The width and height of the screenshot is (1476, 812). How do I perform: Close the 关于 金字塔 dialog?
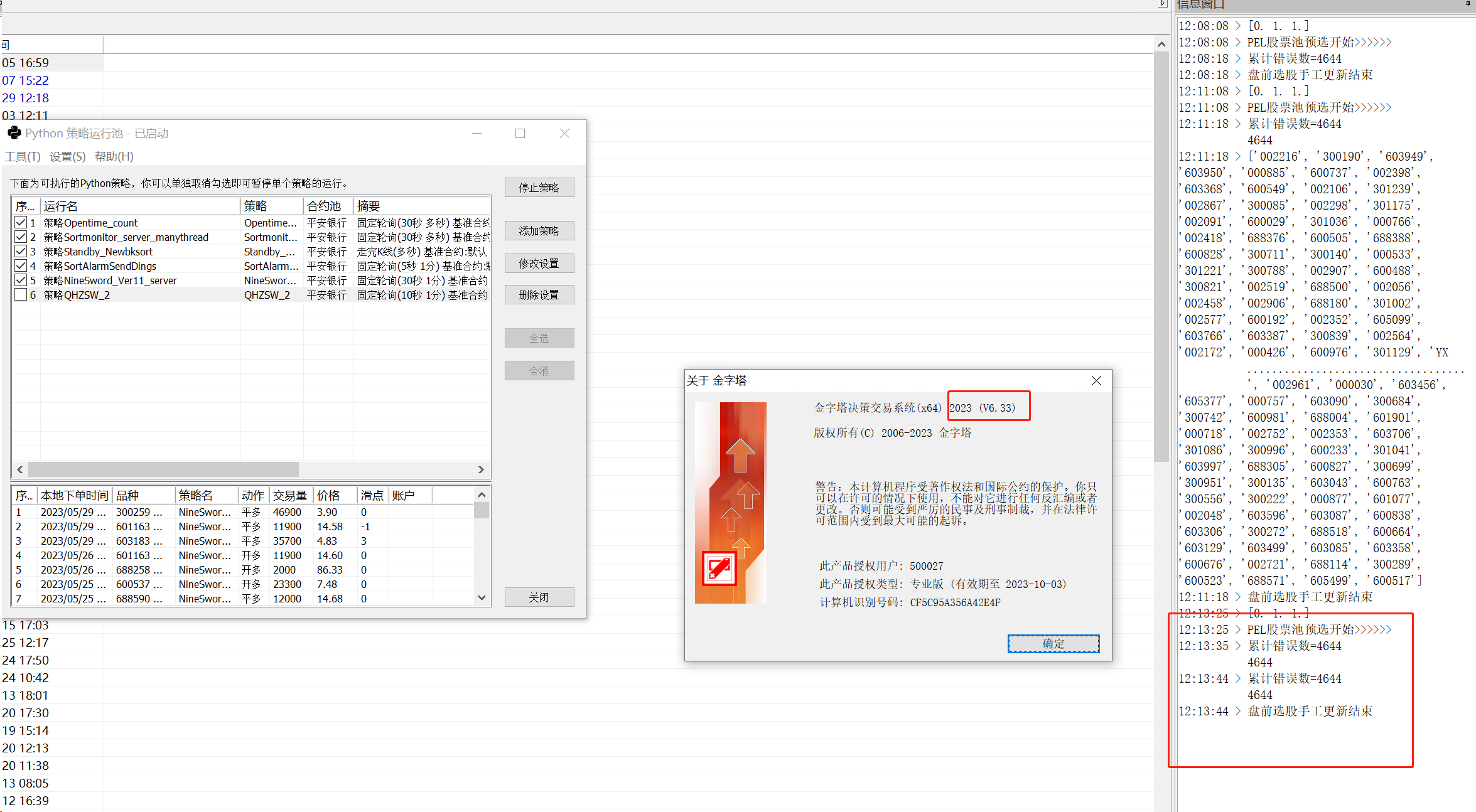(x=1096, y=381)
